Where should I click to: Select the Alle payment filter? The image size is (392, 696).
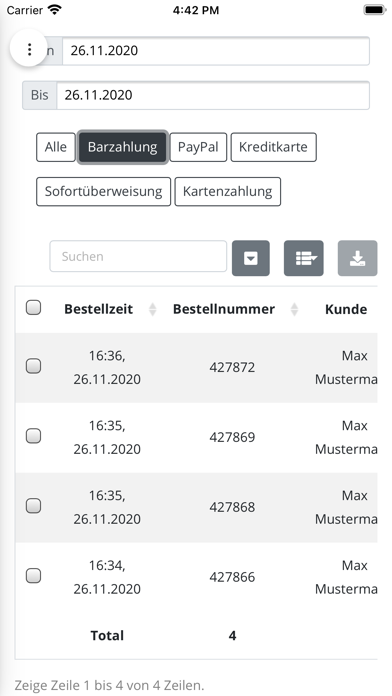(56, 147)
